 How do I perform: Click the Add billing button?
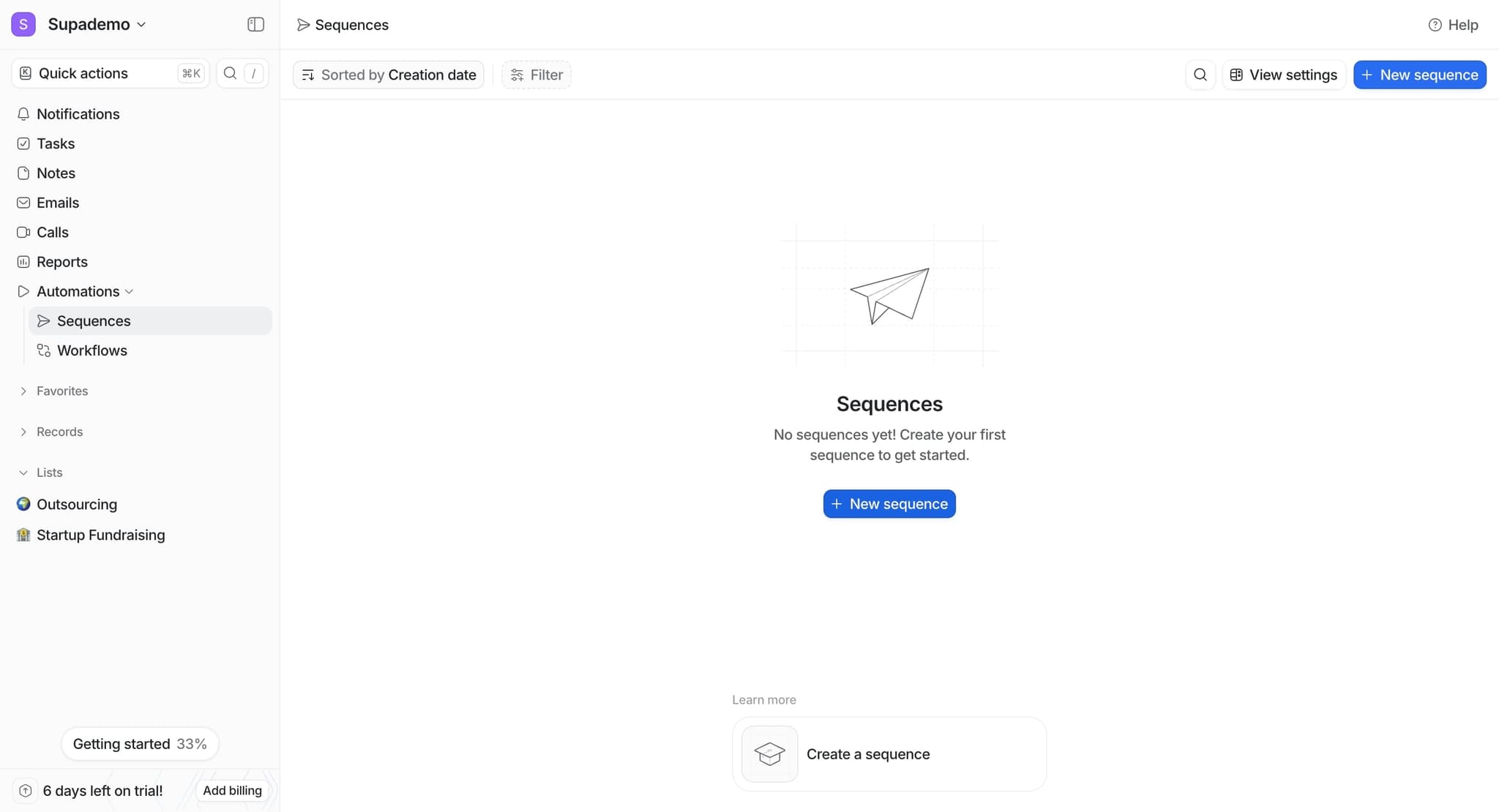[232, 791]
